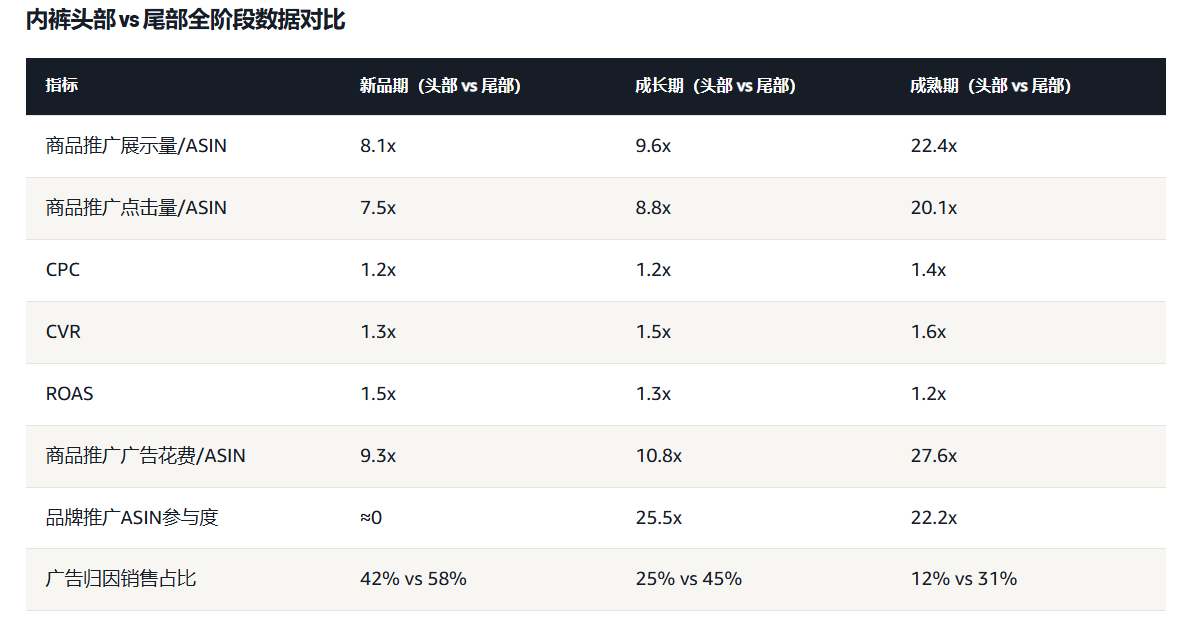Viewport: 1201px width, 620px height.
Task: Select the 广告归因销售占比 row label
Action: (x=121, y=579)
